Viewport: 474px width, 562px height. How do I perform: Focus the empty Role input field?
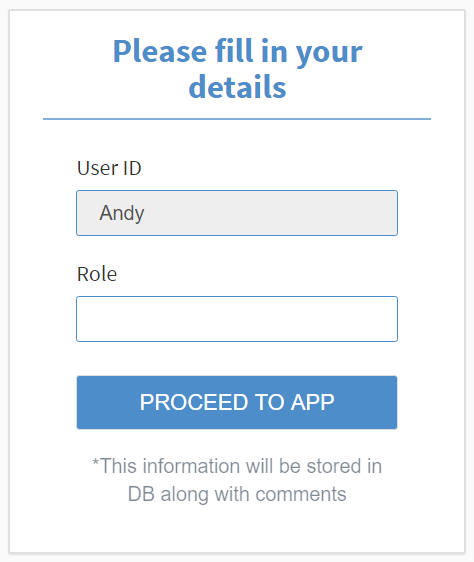237,319
